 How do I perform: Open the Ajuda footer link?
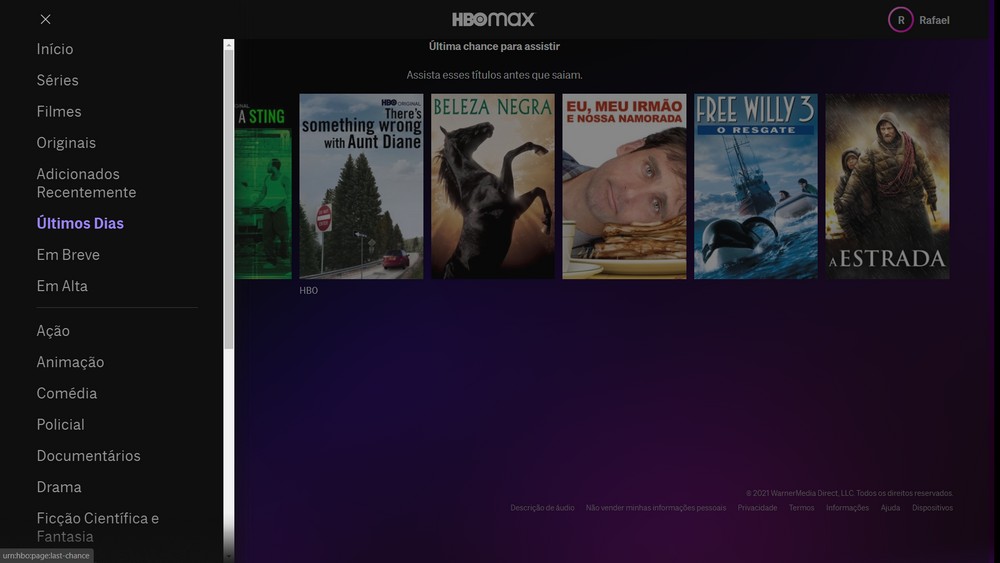(890, 508)
